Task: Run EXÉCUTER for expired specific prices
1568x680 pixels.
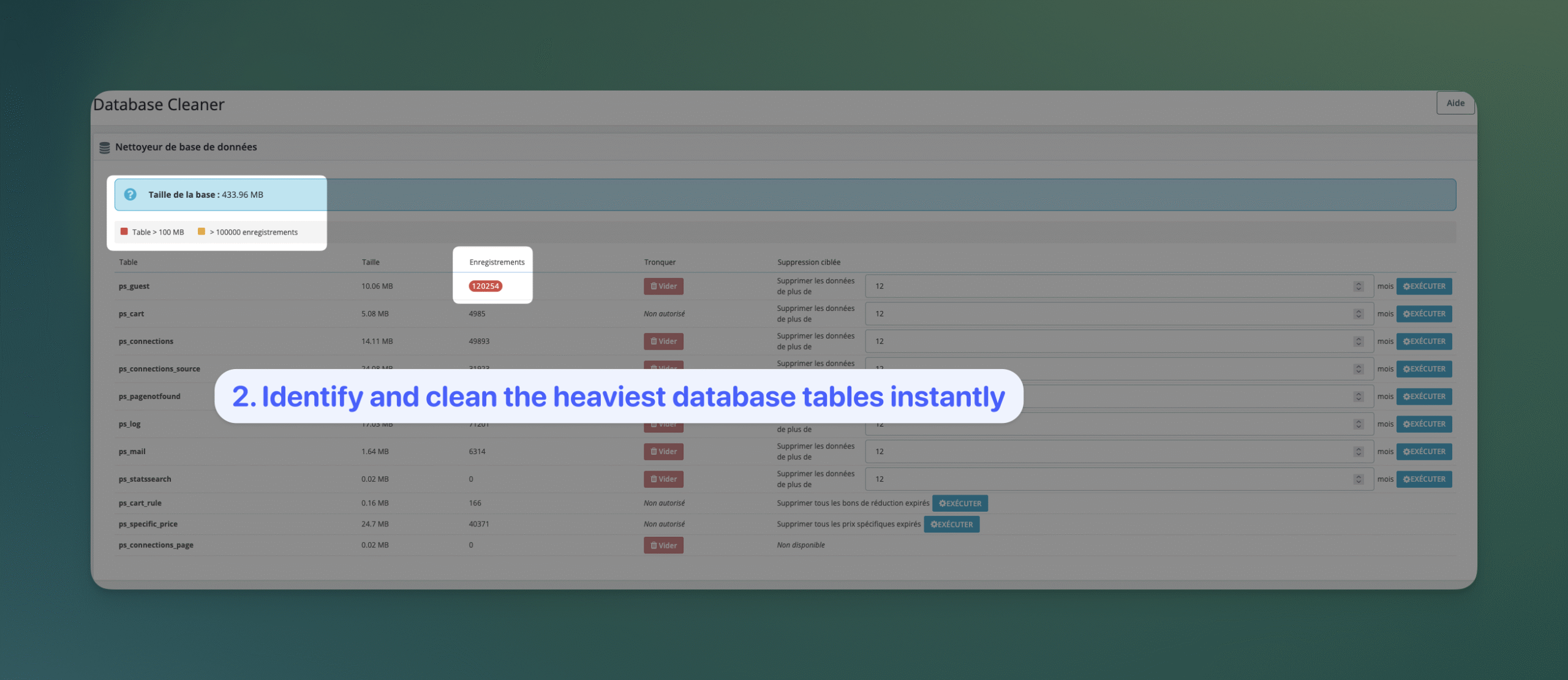Action: [951, 524]
